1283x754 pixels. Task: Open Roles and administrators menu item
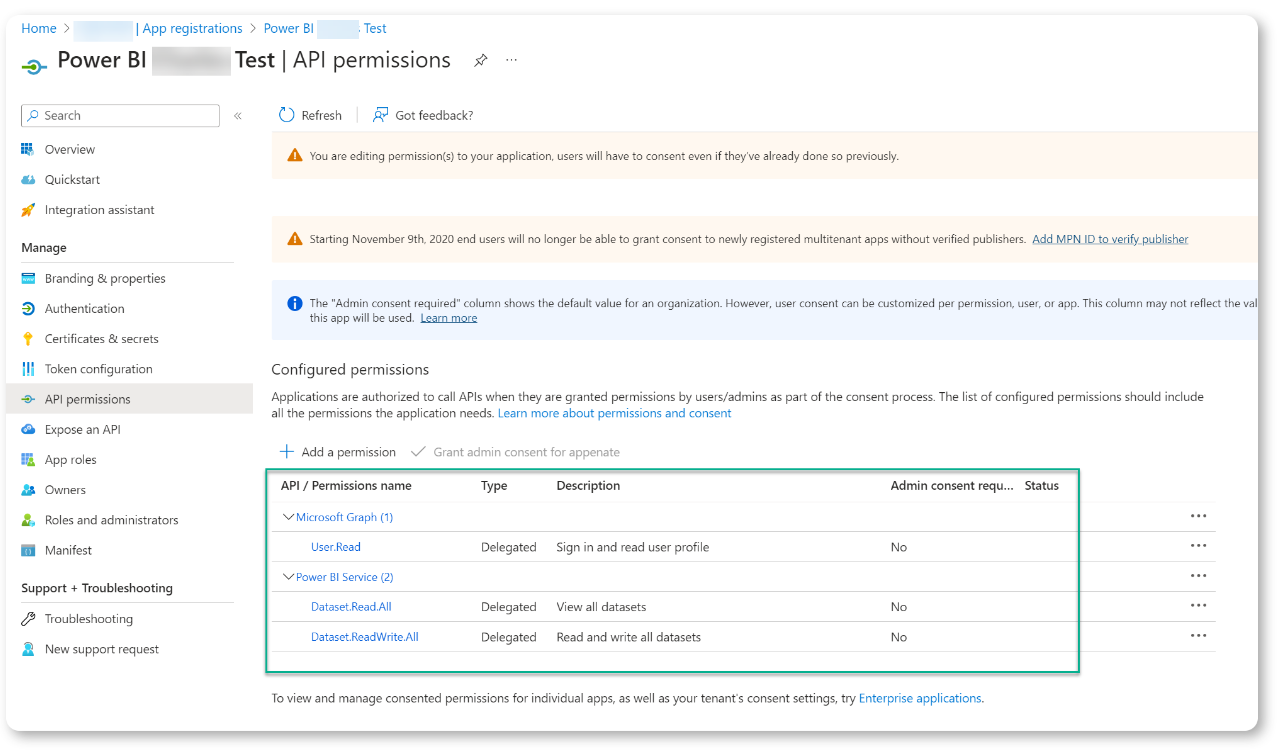(x=112, y=520)
